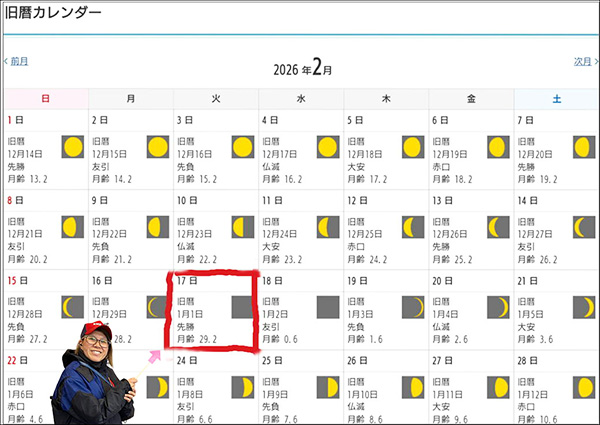Select the February 8 date cell
This screenshot has width=600, height=425.
[46, 228]
